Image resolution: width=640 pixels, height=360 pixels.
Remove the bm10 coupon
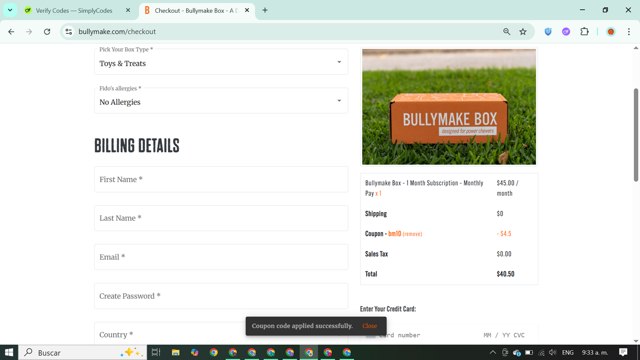tap(412, 234)
